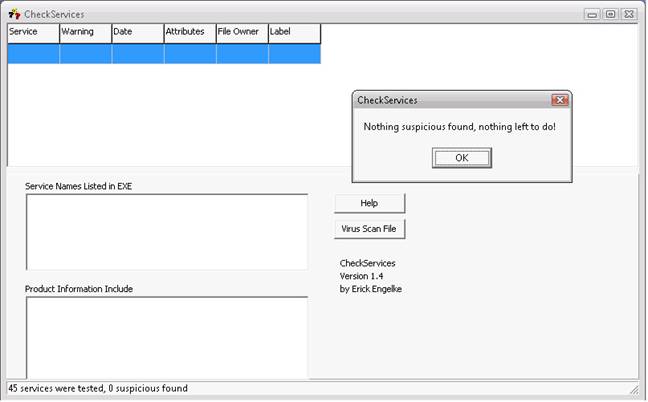Click the Virus Scan File button
This screenshot has height=402, width=648.
[369, 229]
